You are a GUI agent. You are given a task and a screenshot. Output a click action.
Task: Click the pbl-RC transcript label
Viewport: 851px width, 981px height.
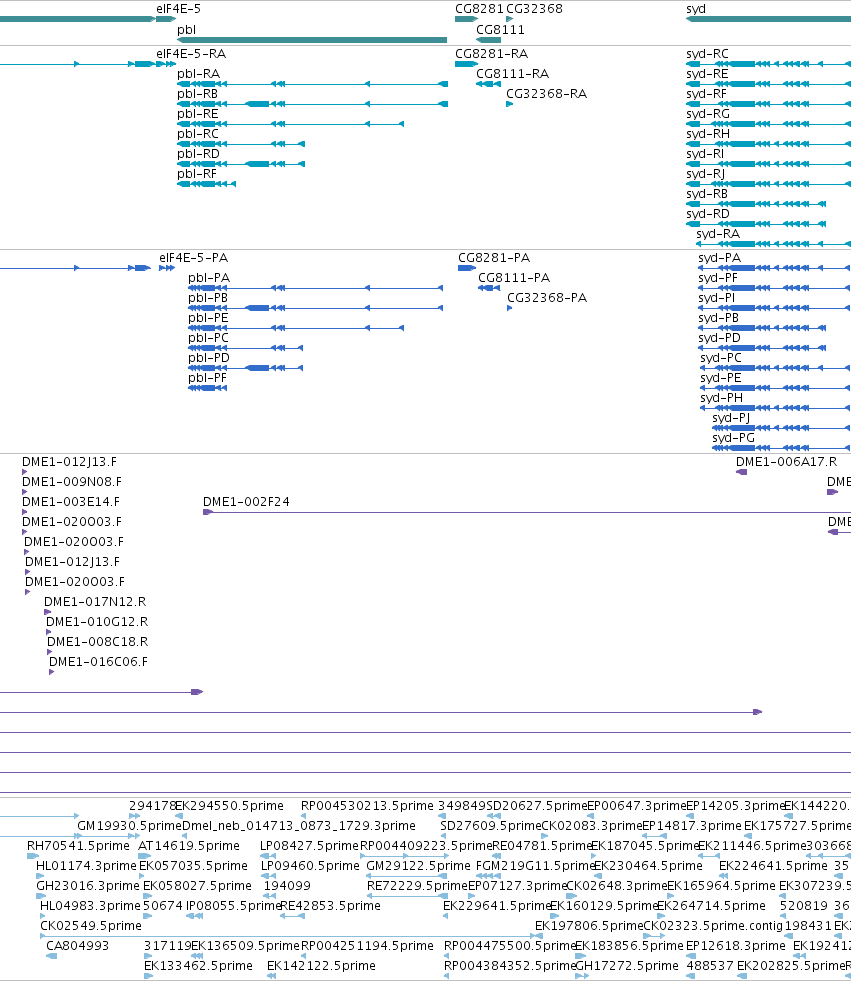[198, 134]
